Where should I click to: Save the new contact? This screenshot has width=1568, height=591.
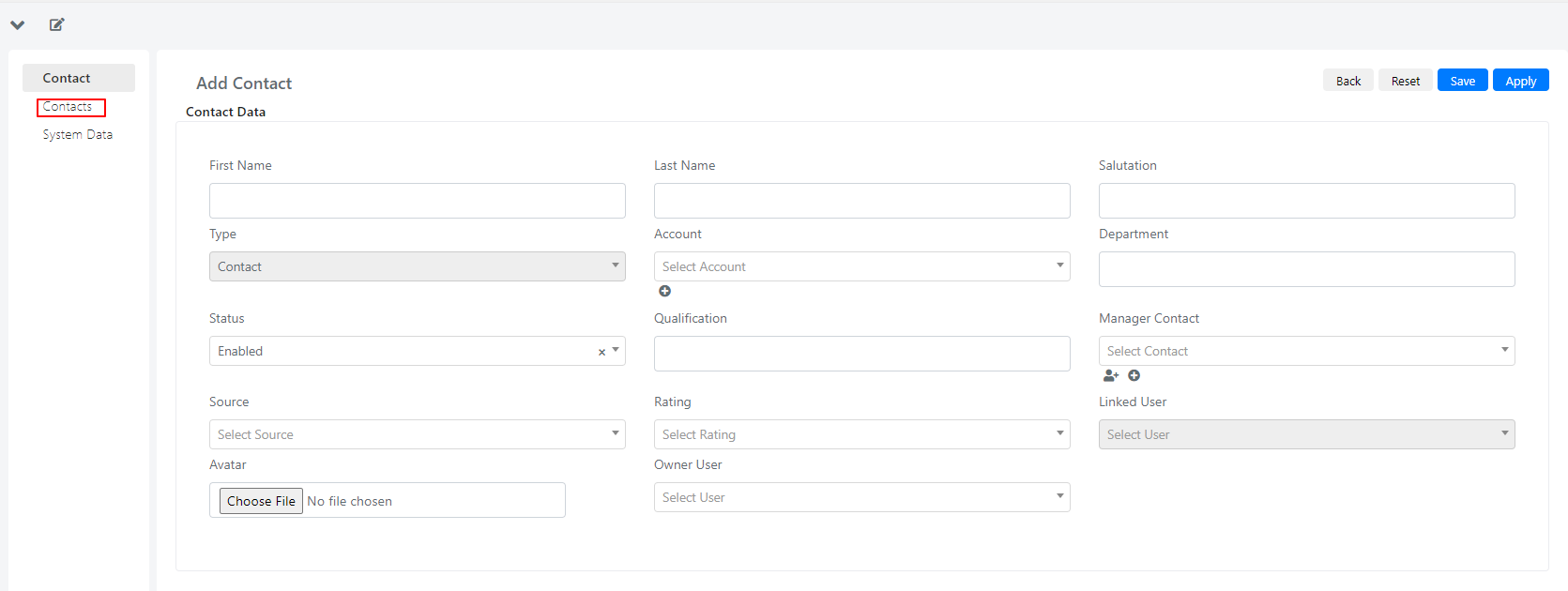[x=1463, y=81]
